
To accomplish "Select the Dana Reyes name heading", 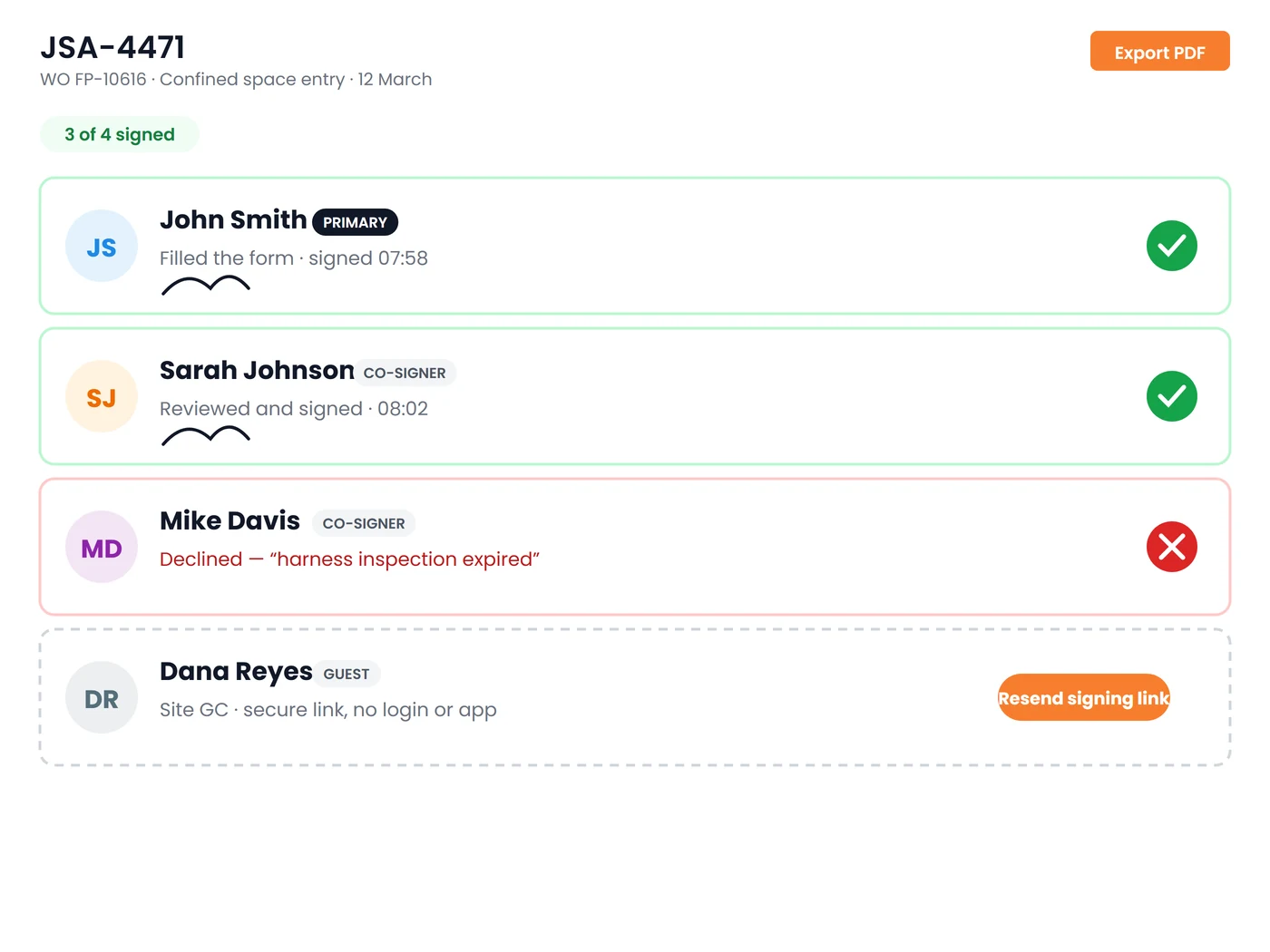I will pyautogui.click(x=236, y=671).
